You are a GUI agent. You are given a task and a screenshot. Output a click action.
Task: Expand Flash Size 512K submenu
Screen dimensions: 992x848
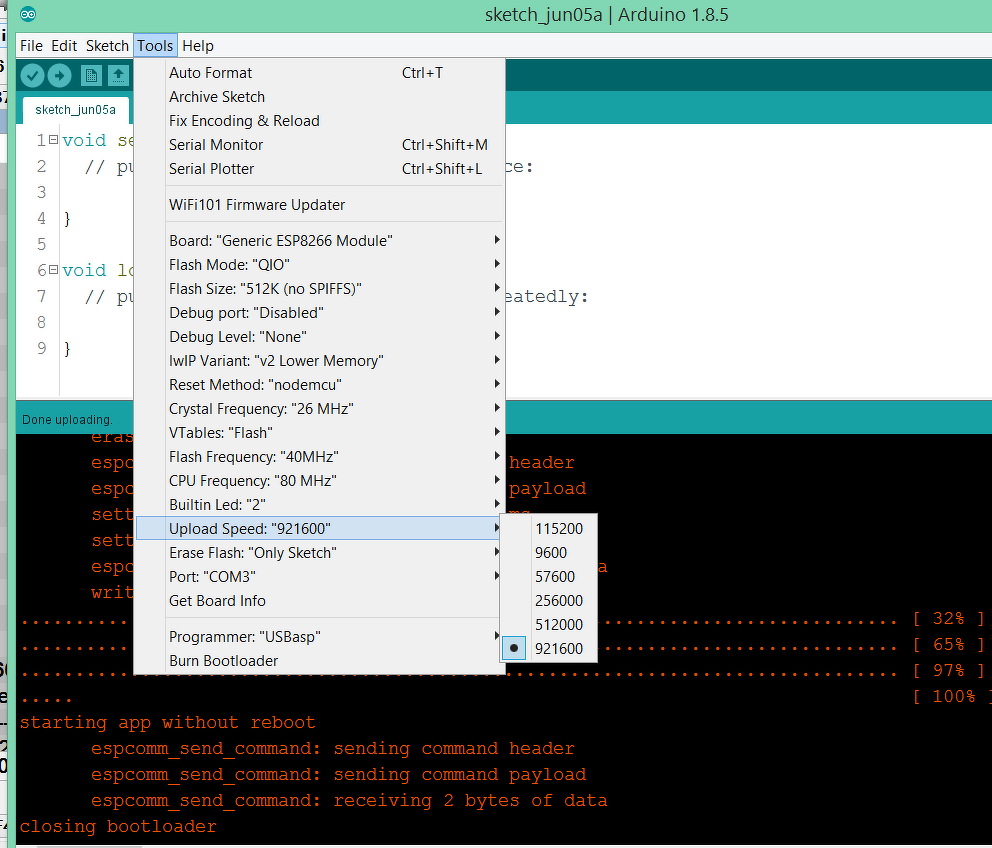point(319,289)
